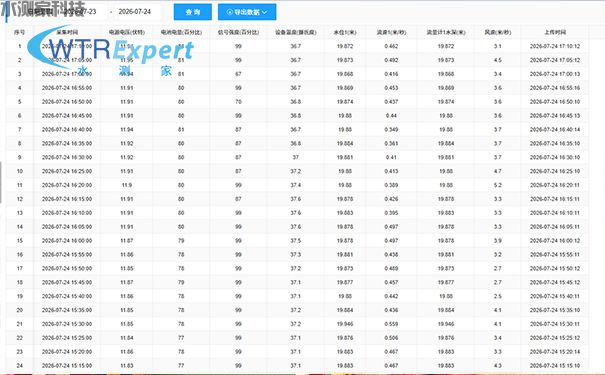Click the 序号 column header
605x375 pixels.
pos(20,32)
